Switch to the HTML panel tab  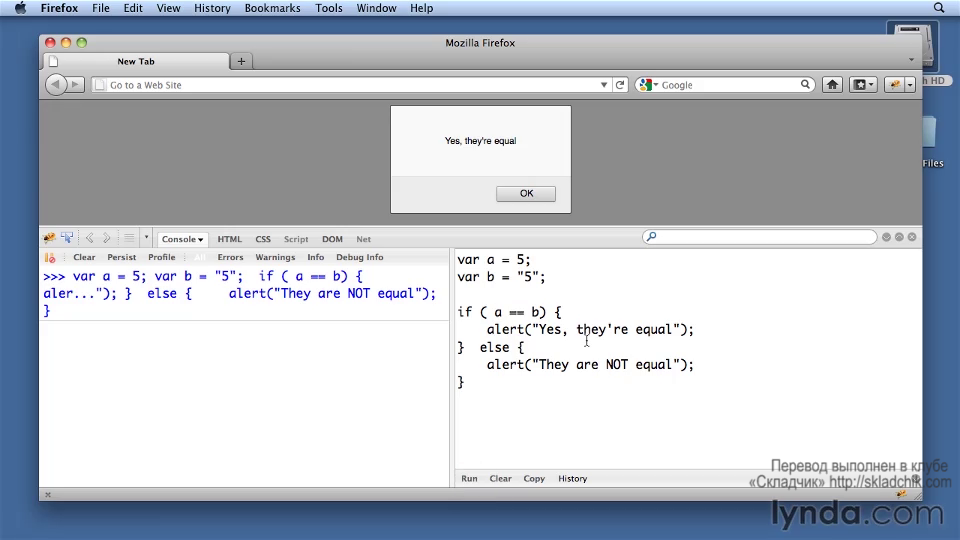tap(230, 239)
